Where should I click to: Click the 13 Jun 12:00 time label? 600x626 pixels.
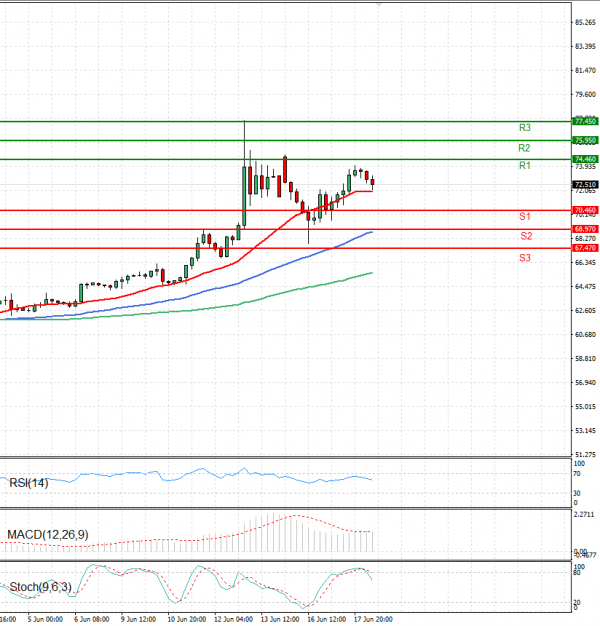[280, 619]
